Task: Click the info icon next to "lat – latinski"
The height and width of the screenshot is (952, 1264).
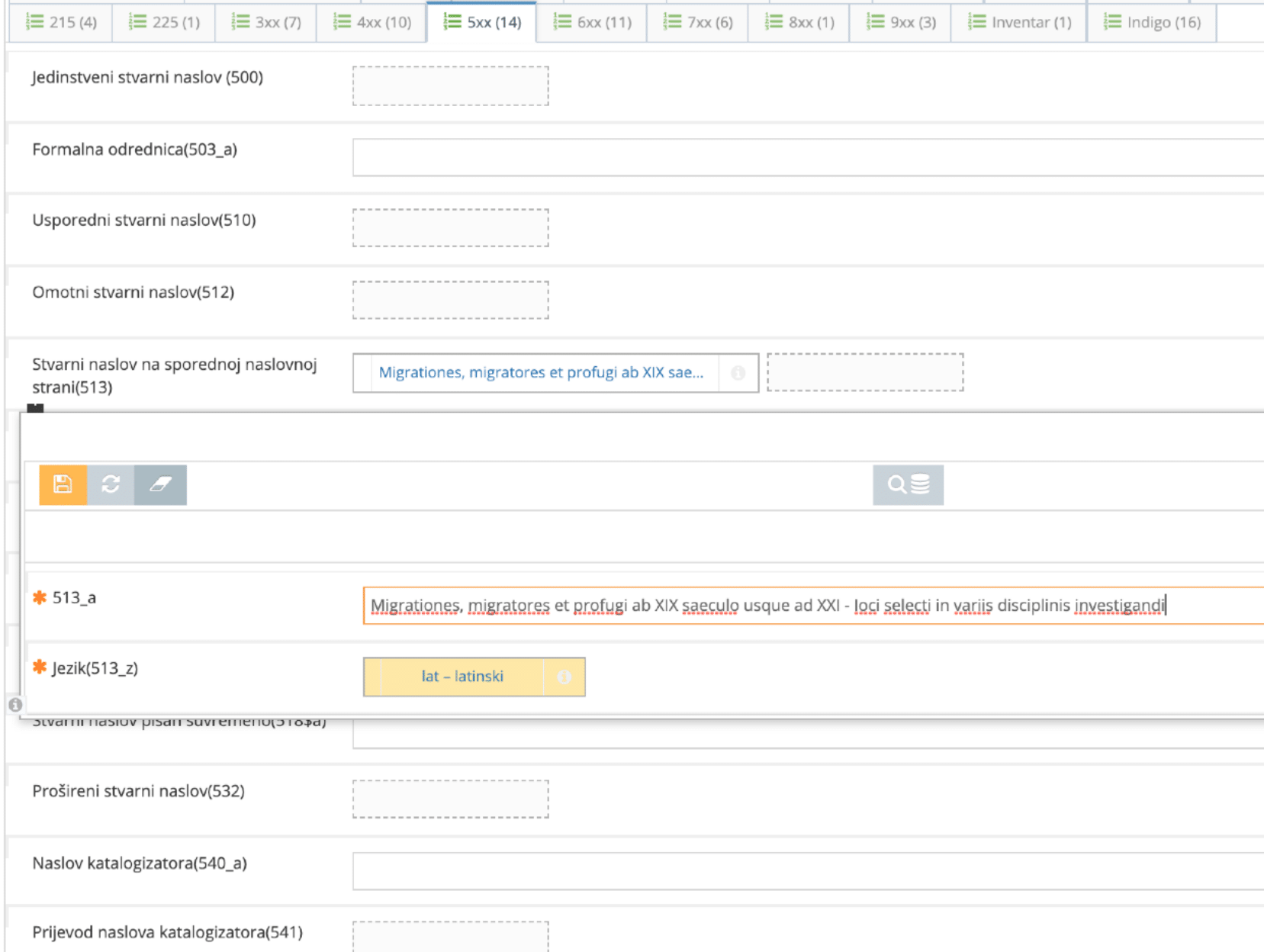Action: tap(564, 677)
